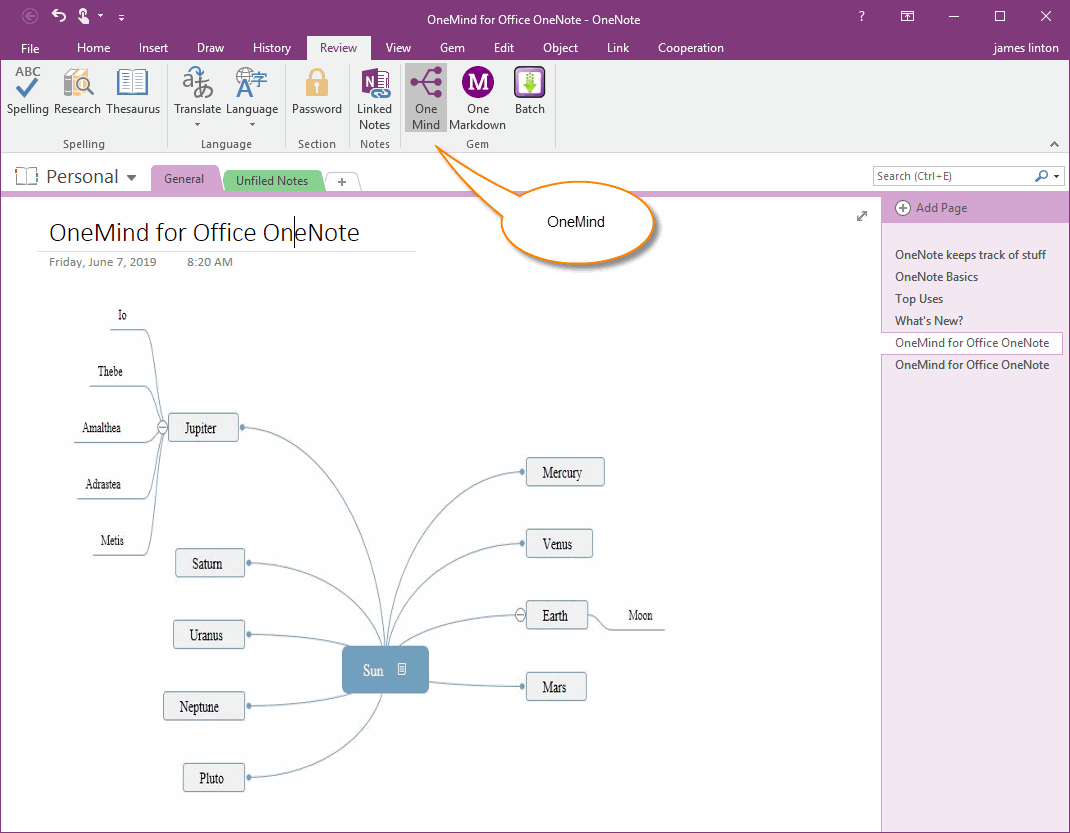
Task: Expand page to full page view
Action: click(862, 216)
